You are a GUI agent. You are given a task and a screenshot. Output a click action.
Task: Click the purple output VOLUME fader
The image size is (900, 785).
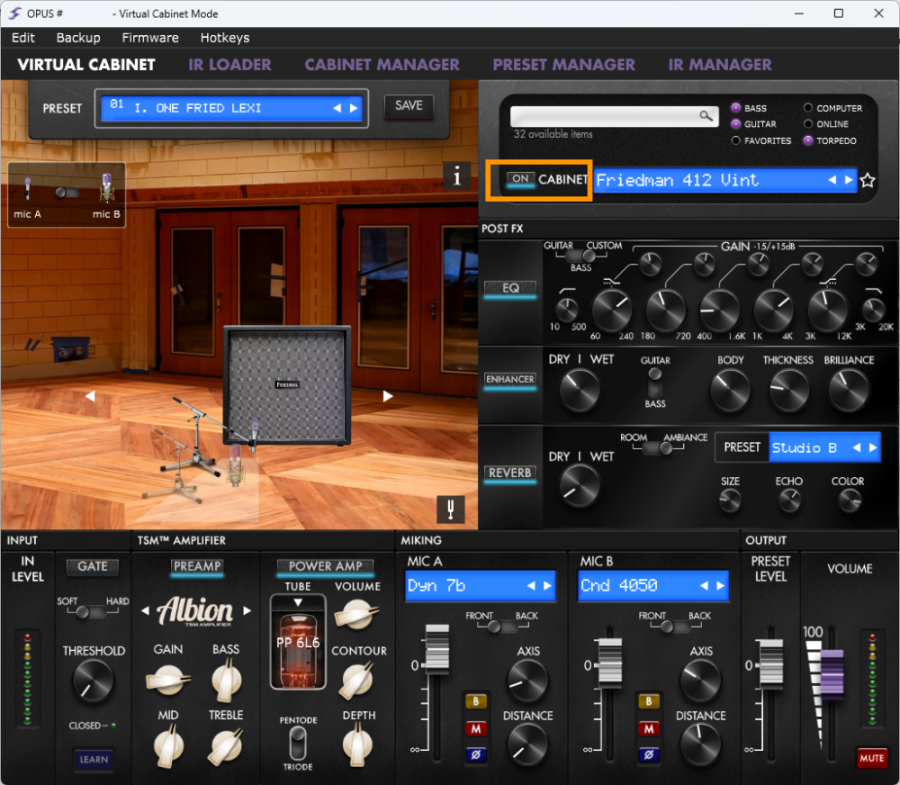(x=832, y=675)
